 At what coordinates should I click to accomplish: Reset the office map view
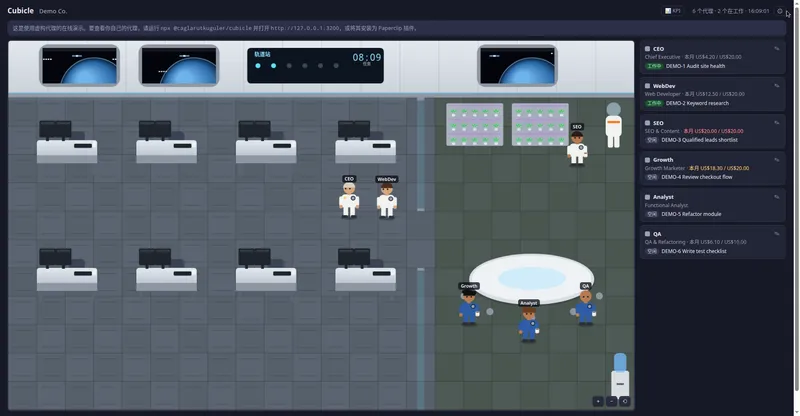624,401
